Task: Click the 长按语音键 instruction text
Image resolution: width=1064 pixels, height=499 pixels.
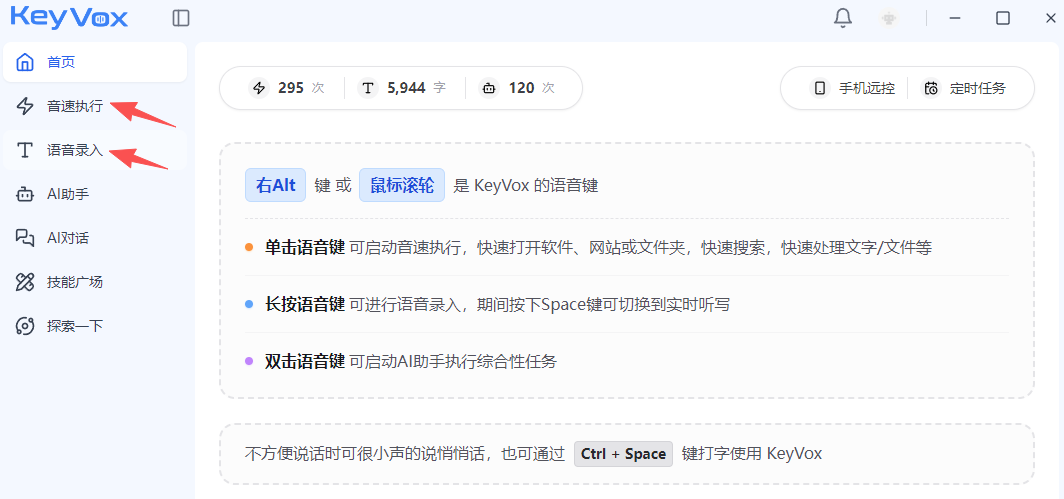Action: (x=497, y=305)
